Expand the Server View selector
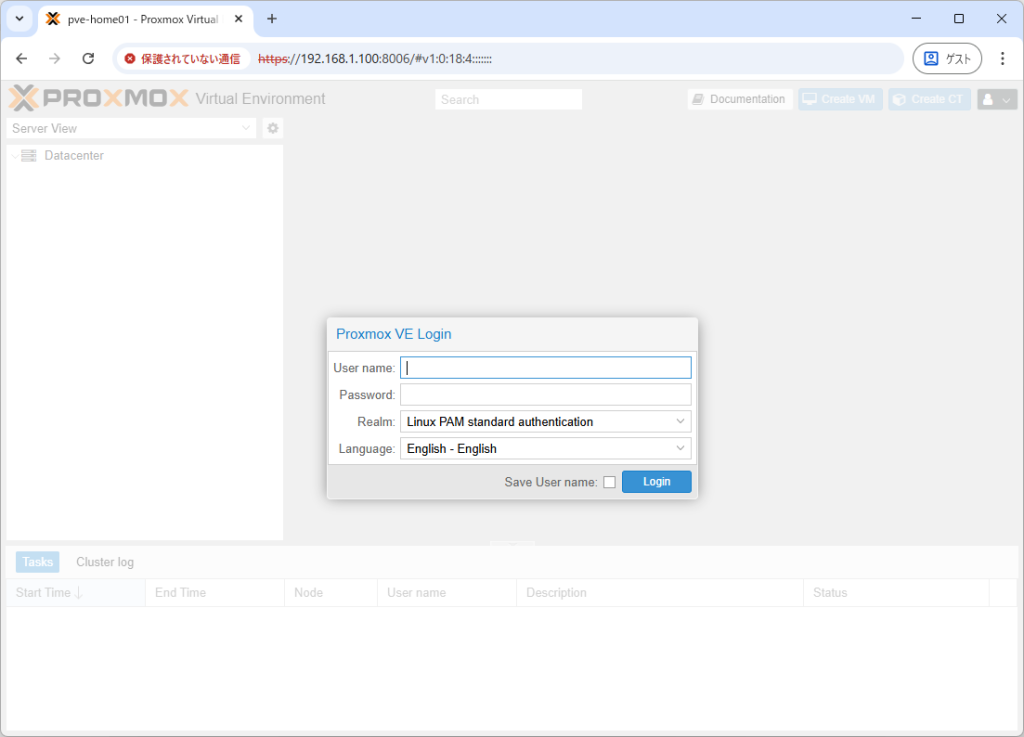The image size is (1024, 737). (132, 128)
